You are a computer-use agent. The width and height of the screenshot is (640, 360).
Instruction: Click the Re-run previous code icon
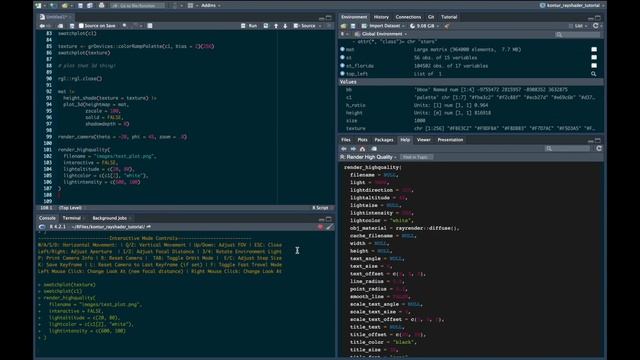coord(266,26)
